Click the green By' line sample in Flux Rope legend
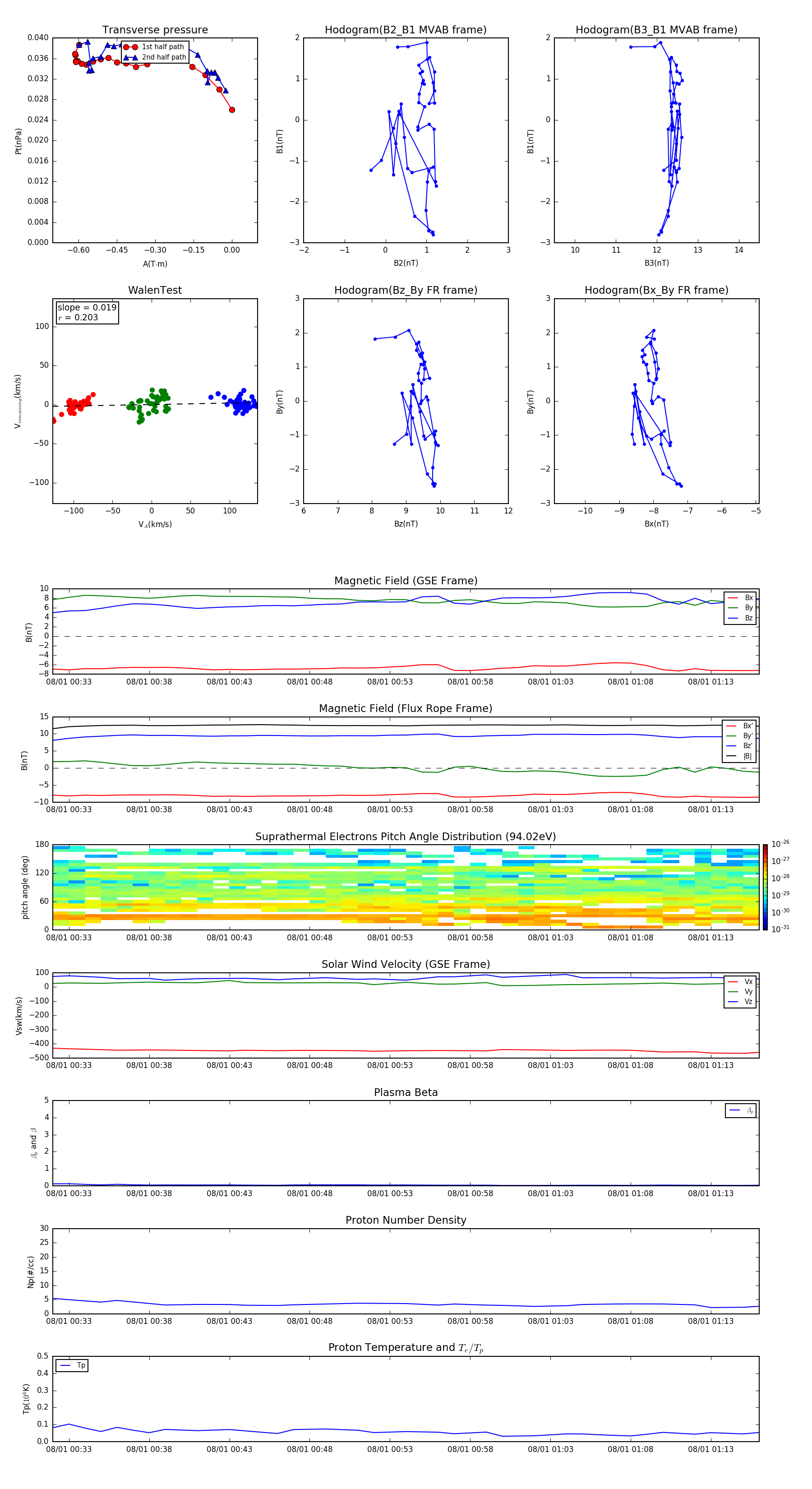 (x=731, y=736)
